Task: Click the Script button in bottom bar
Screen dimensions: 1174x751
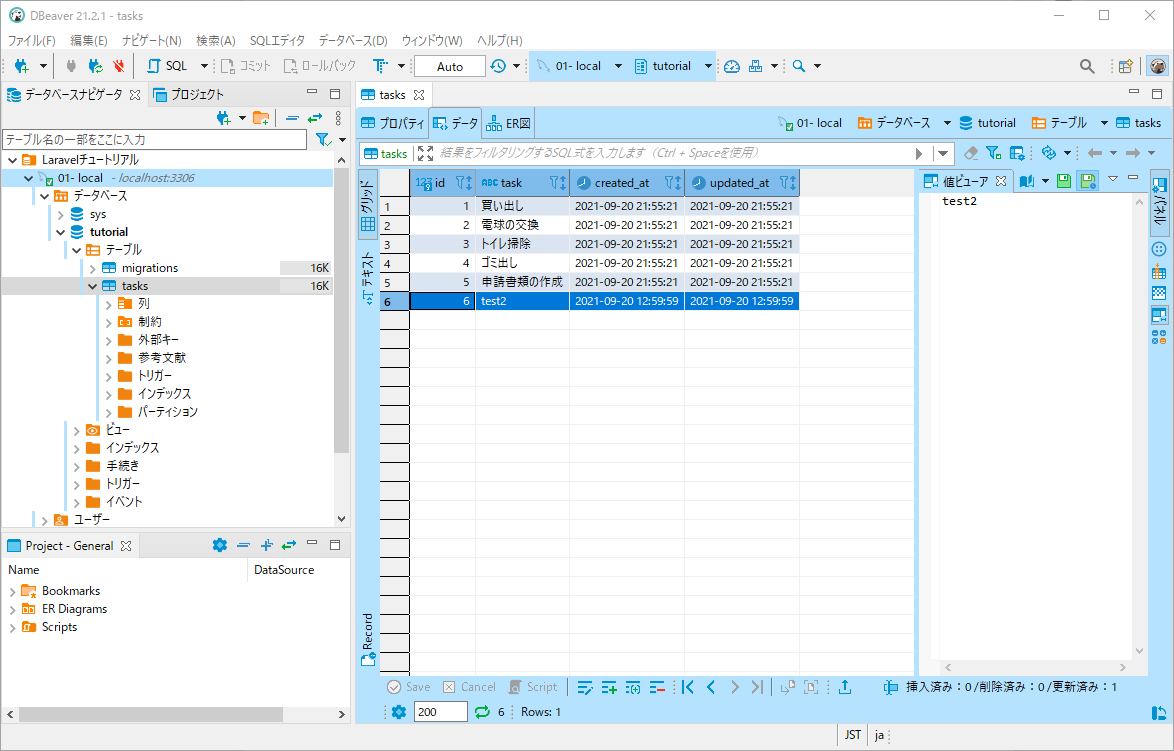Action: 533,687
